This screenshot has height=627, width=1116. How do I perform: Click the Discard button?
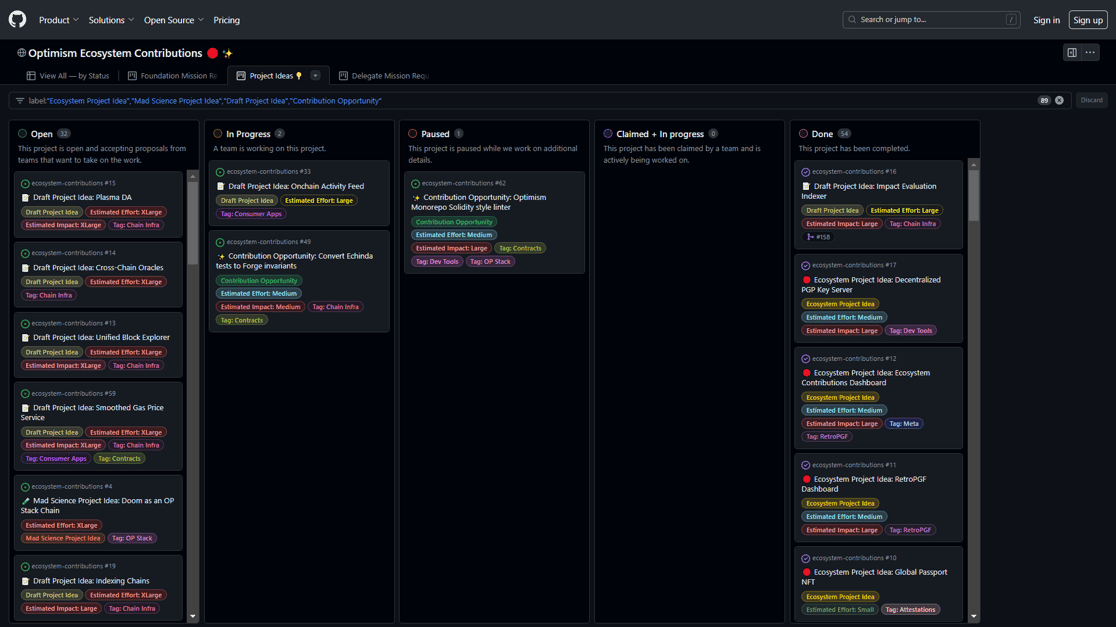1092,100
